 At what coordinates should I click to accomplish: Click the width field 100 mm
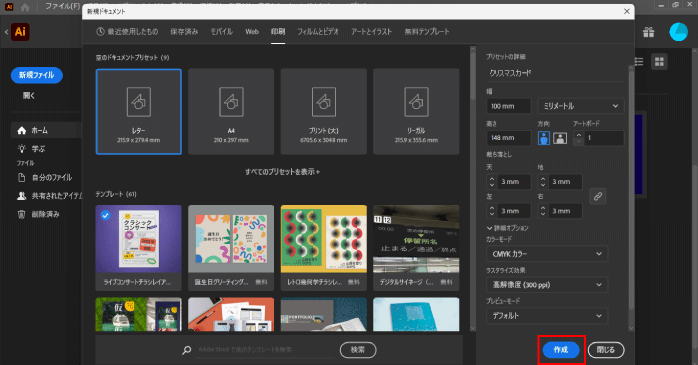click(509, 106)
